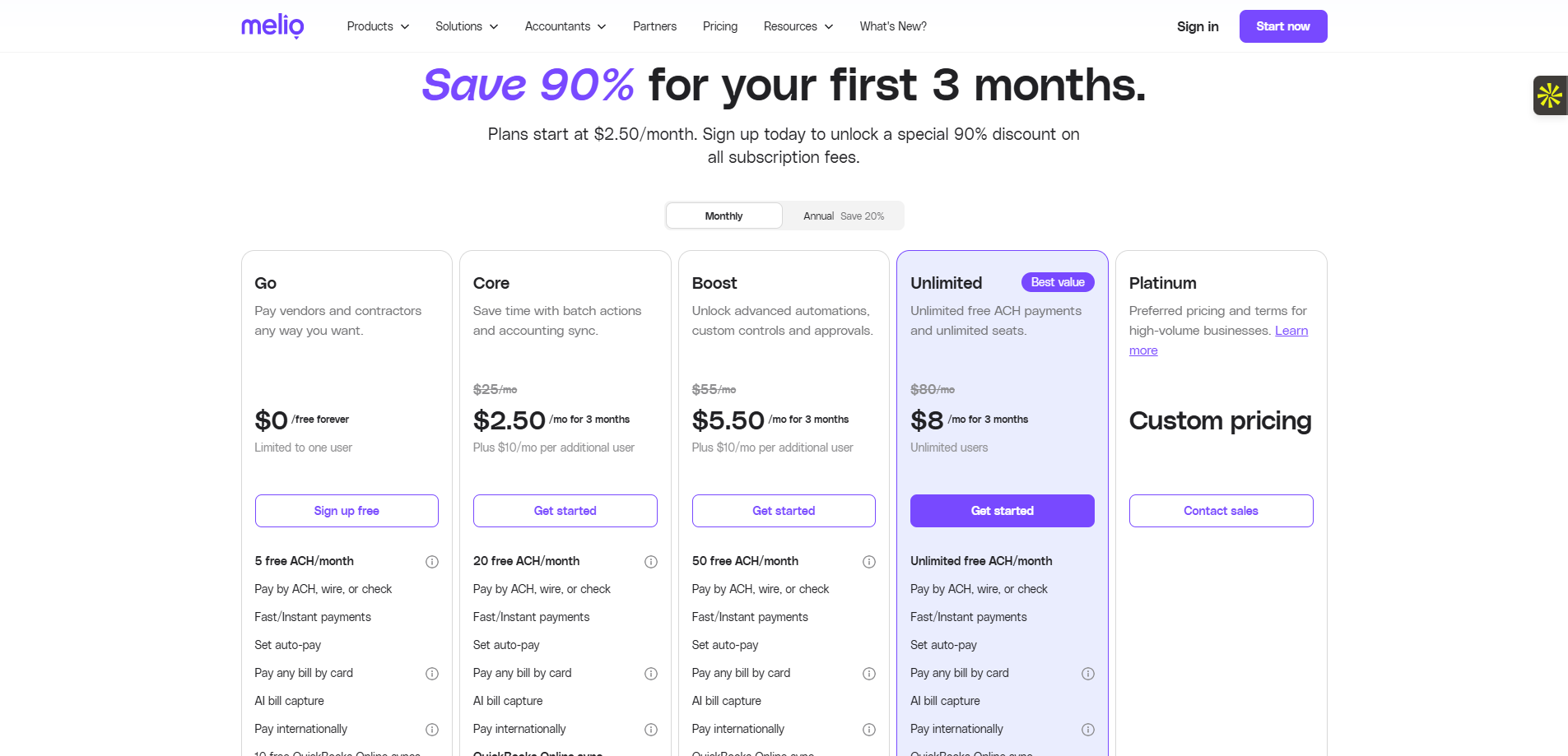
Task: Go to the Partners page
Action: [654, 26]
